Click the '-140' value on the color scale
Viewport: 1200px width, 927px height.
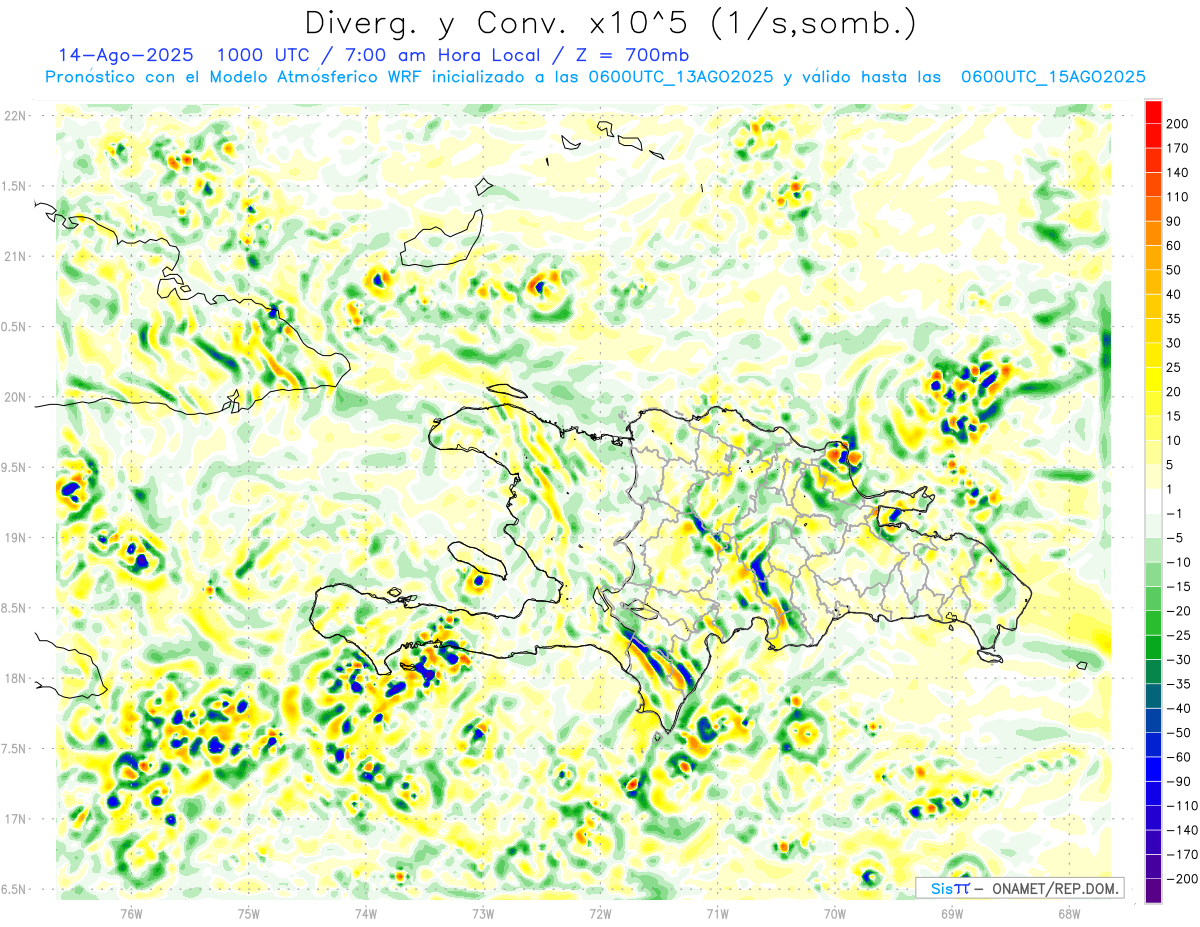[x=1182, y=830]
